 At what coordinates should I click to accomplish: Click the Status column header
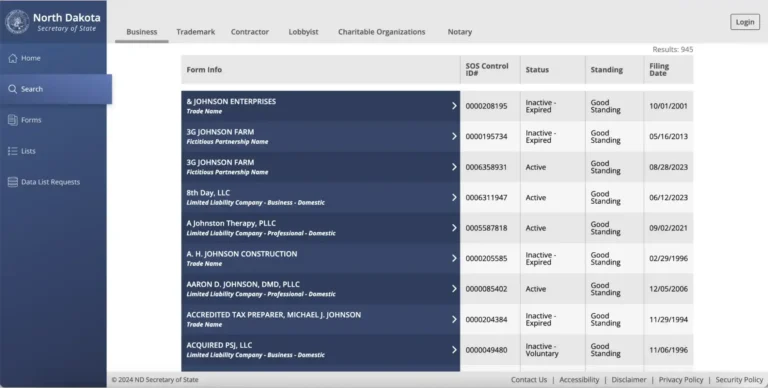(x=552, y=70)
